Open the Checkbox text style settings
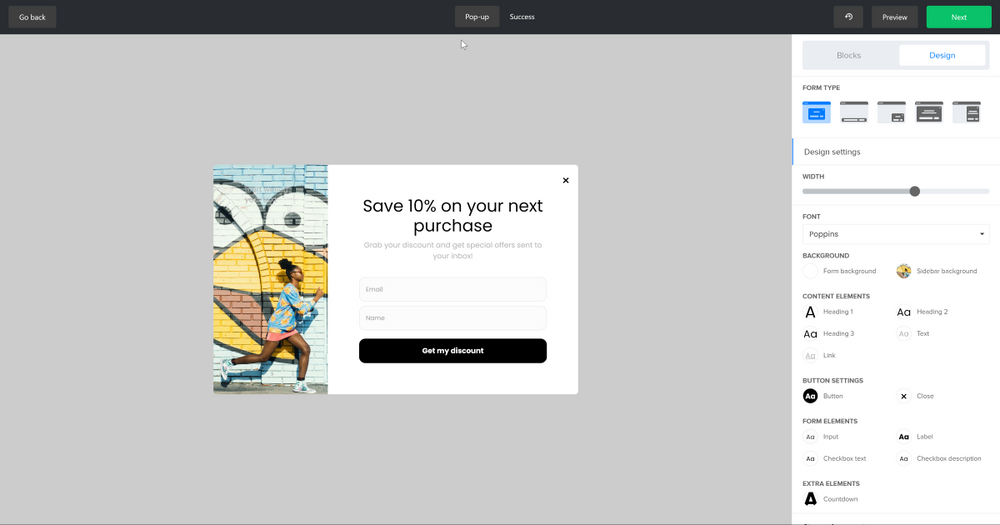 tap(811, 459)
